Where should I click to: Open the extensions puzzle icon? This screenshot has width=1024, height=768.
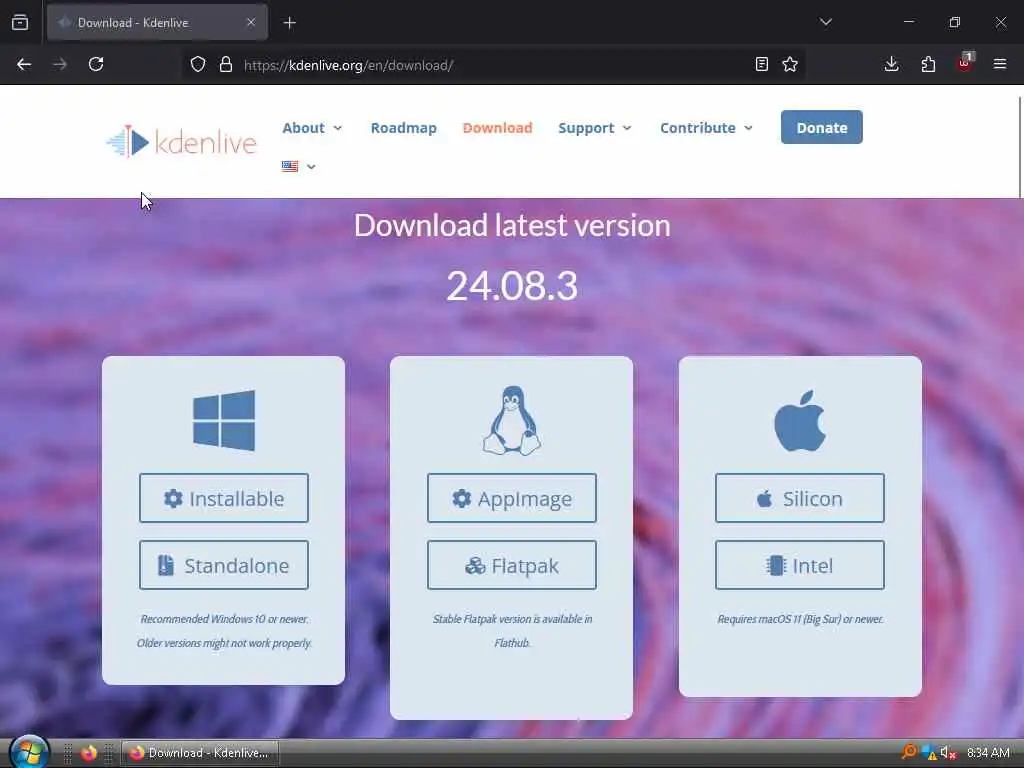click(x=928, y=64)
